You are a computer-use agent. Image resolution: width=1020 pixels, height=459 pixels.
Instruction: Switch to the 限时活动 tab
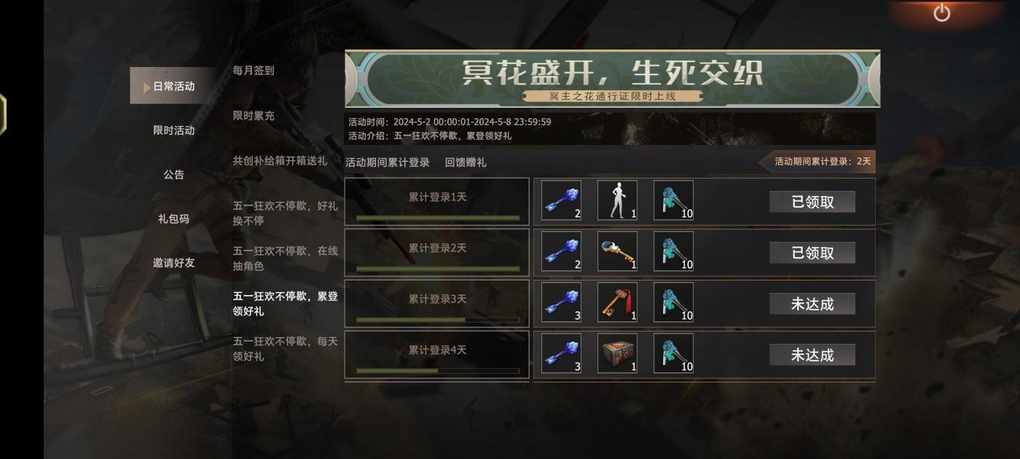(174, 130)
